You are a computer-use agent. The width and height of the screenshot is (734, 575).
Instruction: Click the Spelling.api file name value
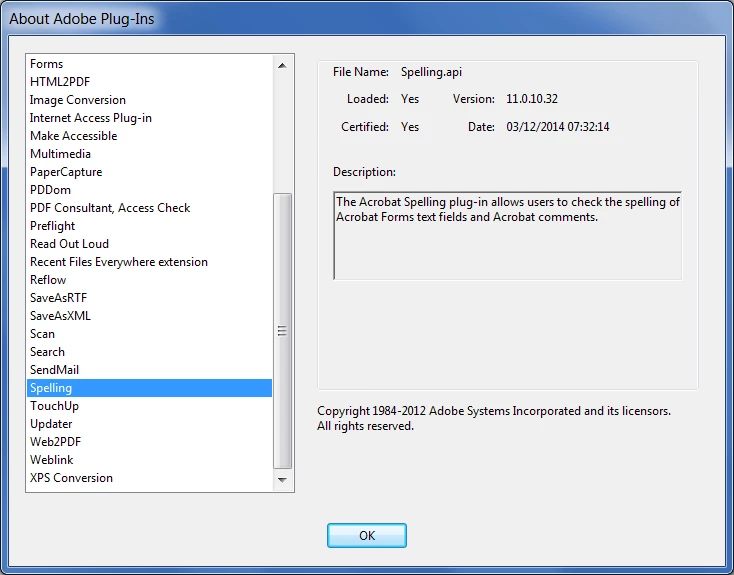pos(431,72)
